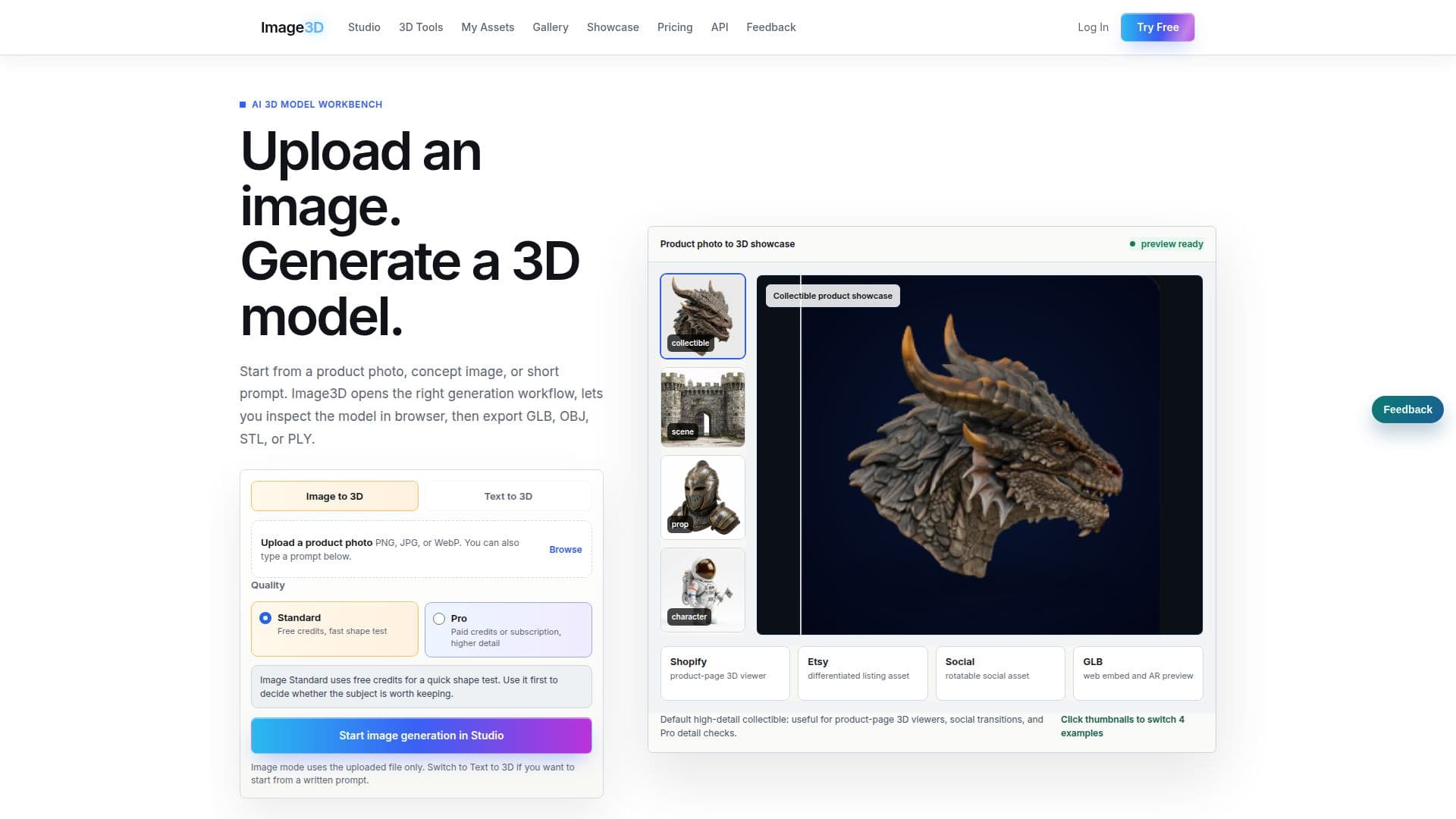Click the Etsy use-case card
This screenshot has height=819, width=1456.
tap(862, 673)
